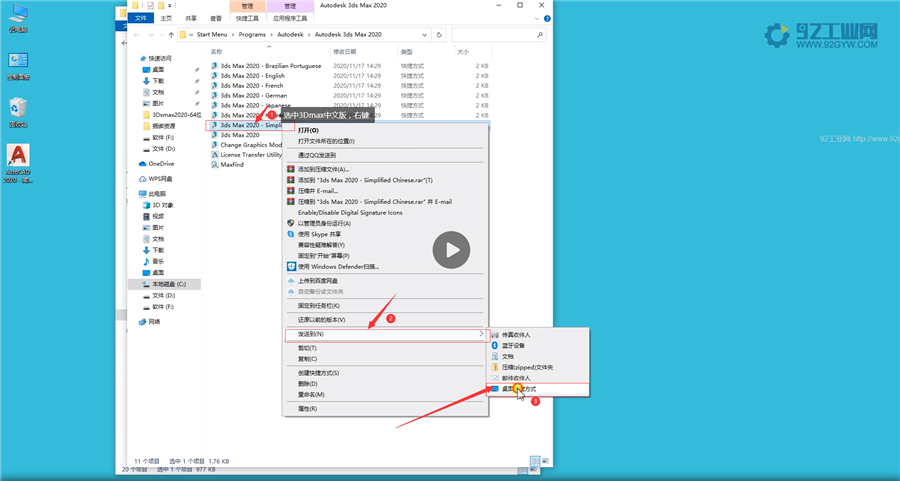Select 桌面快捷方式 in Send to submenu
This screenshot has height=481, width=900.
pyautogui.click(x=538, y=389)
